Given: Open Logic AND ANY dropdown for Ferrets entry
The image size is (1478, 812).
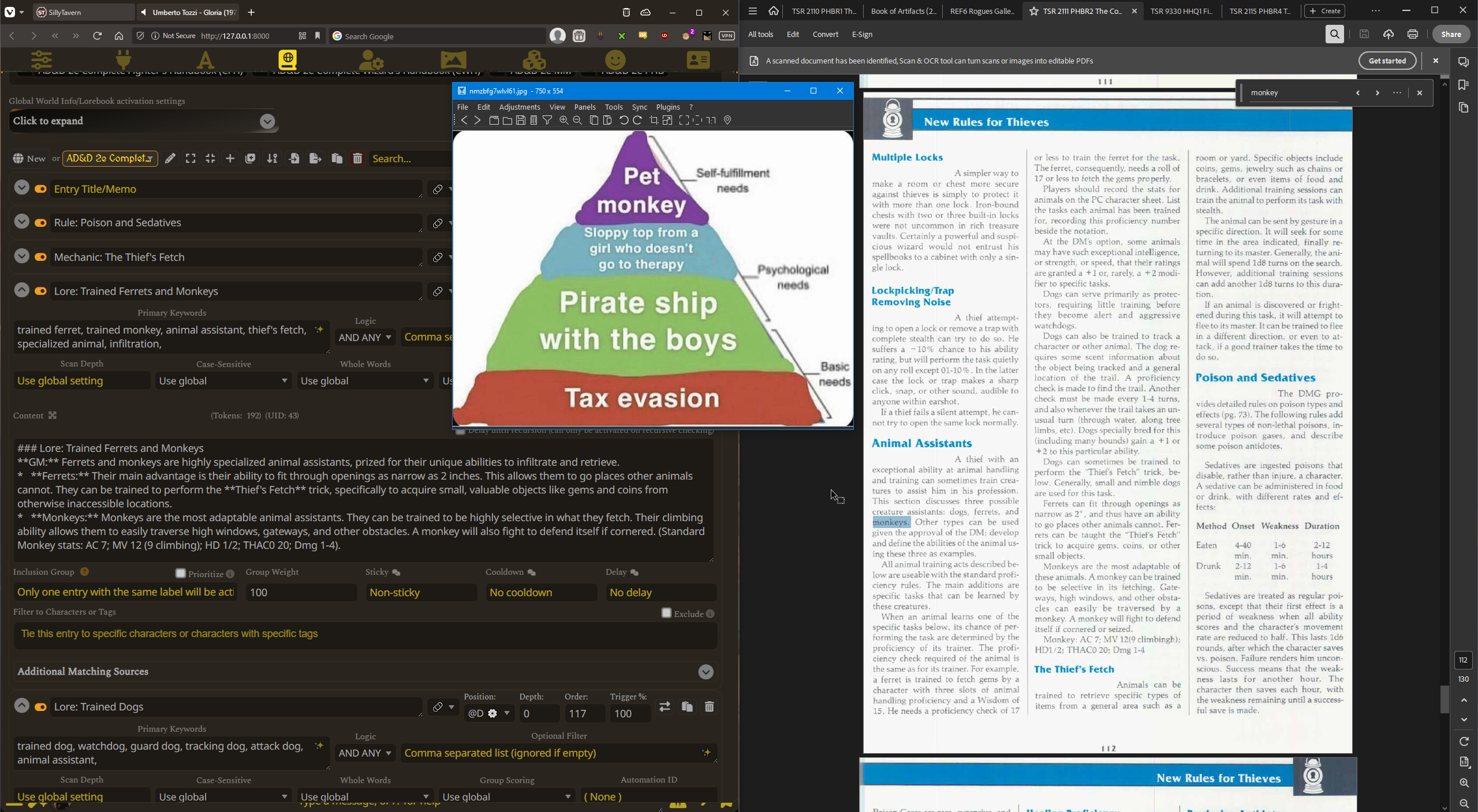Looking at the screenshot, I should pos(365,338).
